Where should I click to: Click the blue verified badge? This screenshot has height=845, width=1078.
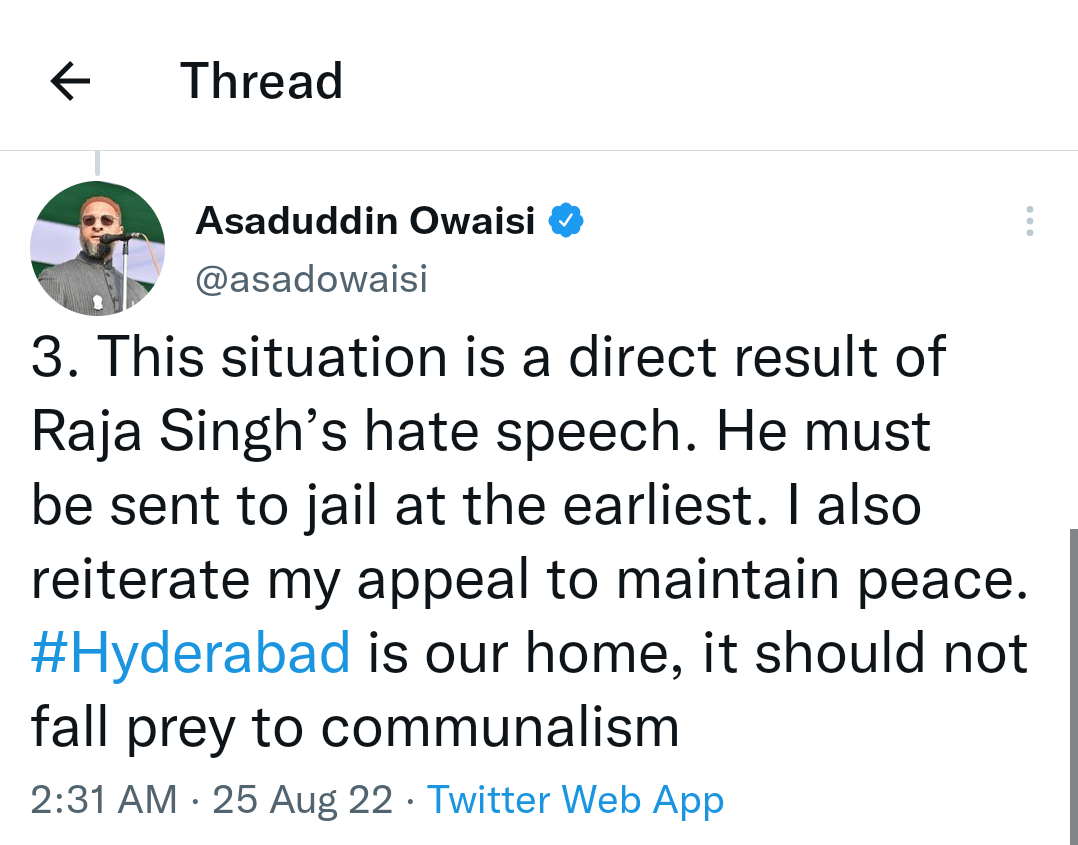pos(567,220)
